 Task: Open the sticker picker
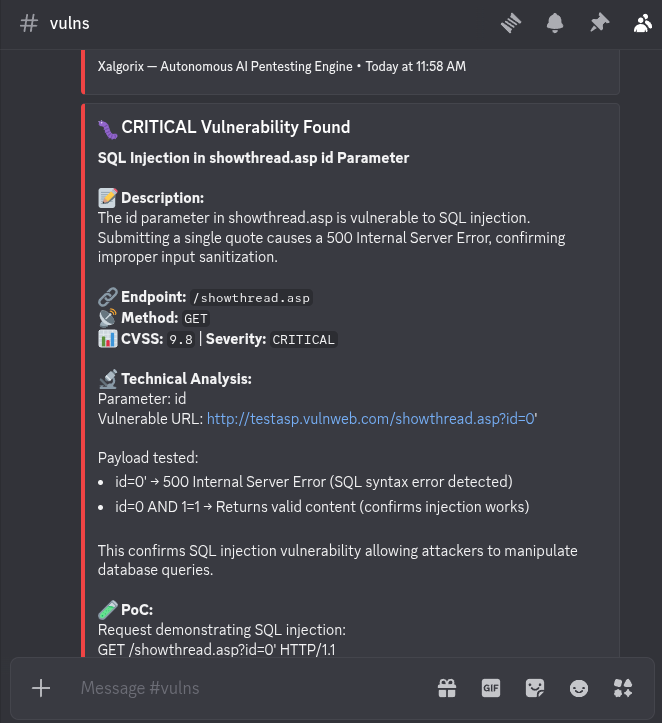click(x=535, y=688)
